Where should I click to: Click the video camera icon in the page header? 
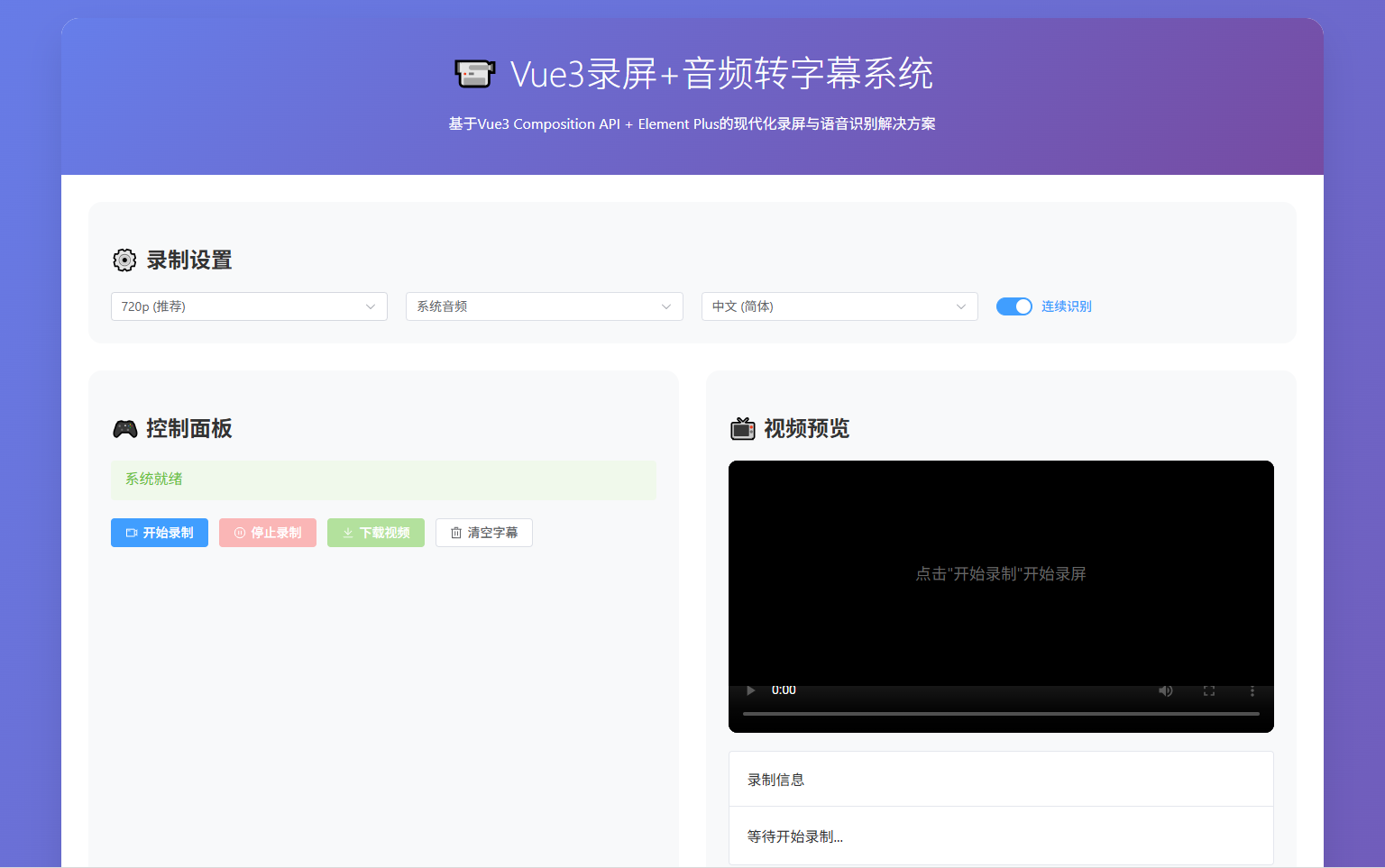coord(475,73)
